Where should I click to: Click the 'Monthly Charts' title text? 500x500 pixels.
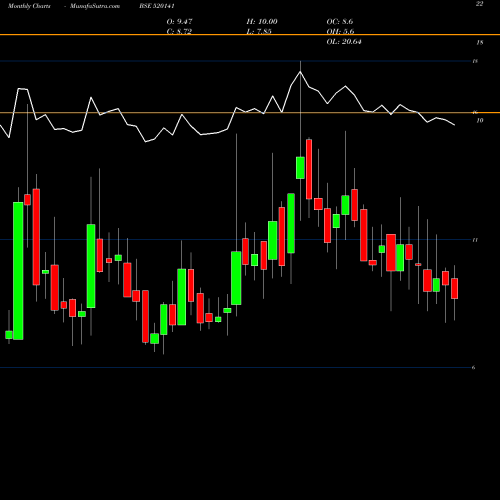pyautogui.click(x=29, y=6)
